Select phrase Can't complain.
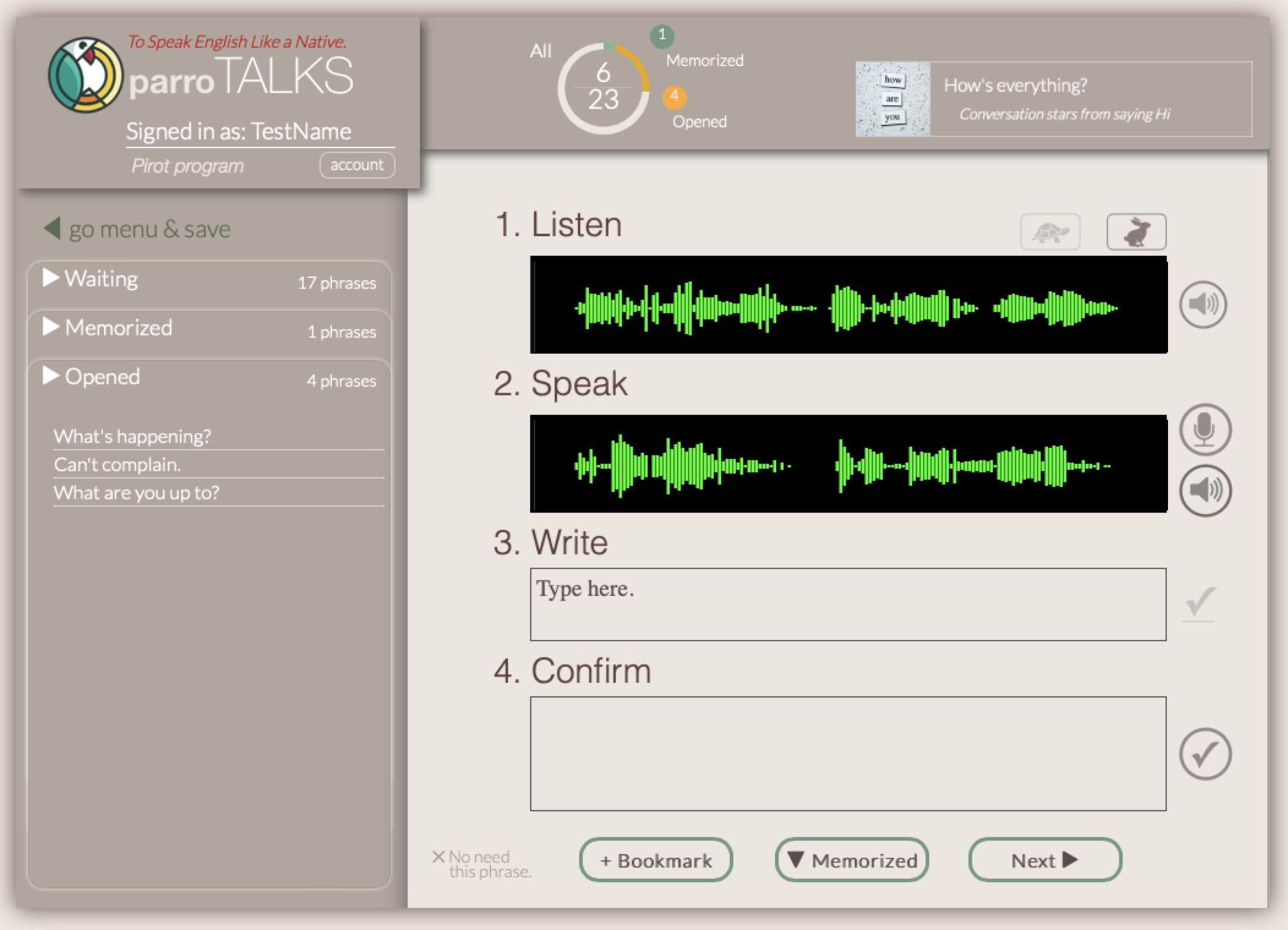 (118, 464)
